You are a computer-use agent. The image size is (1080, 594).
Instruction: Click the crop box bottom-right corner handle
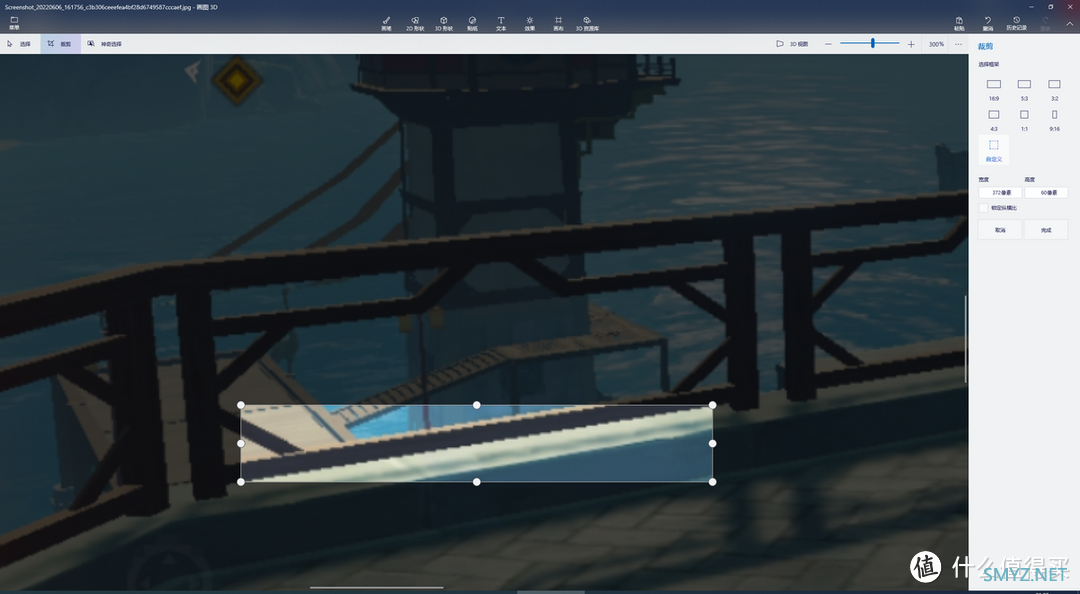(x=712, y=482)
